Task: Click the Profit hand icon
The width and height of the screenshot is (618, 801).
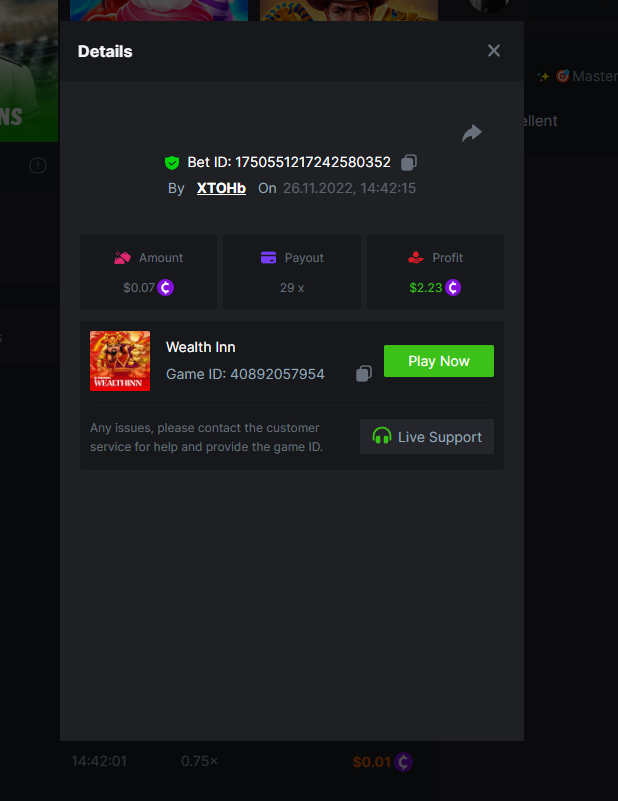Action: click(x=416, y=257)
